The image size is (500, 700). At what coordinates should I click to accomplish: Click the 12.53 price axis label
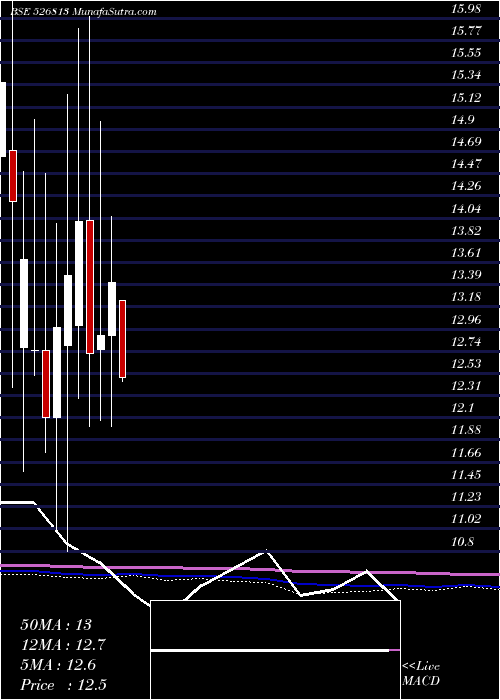466,364
